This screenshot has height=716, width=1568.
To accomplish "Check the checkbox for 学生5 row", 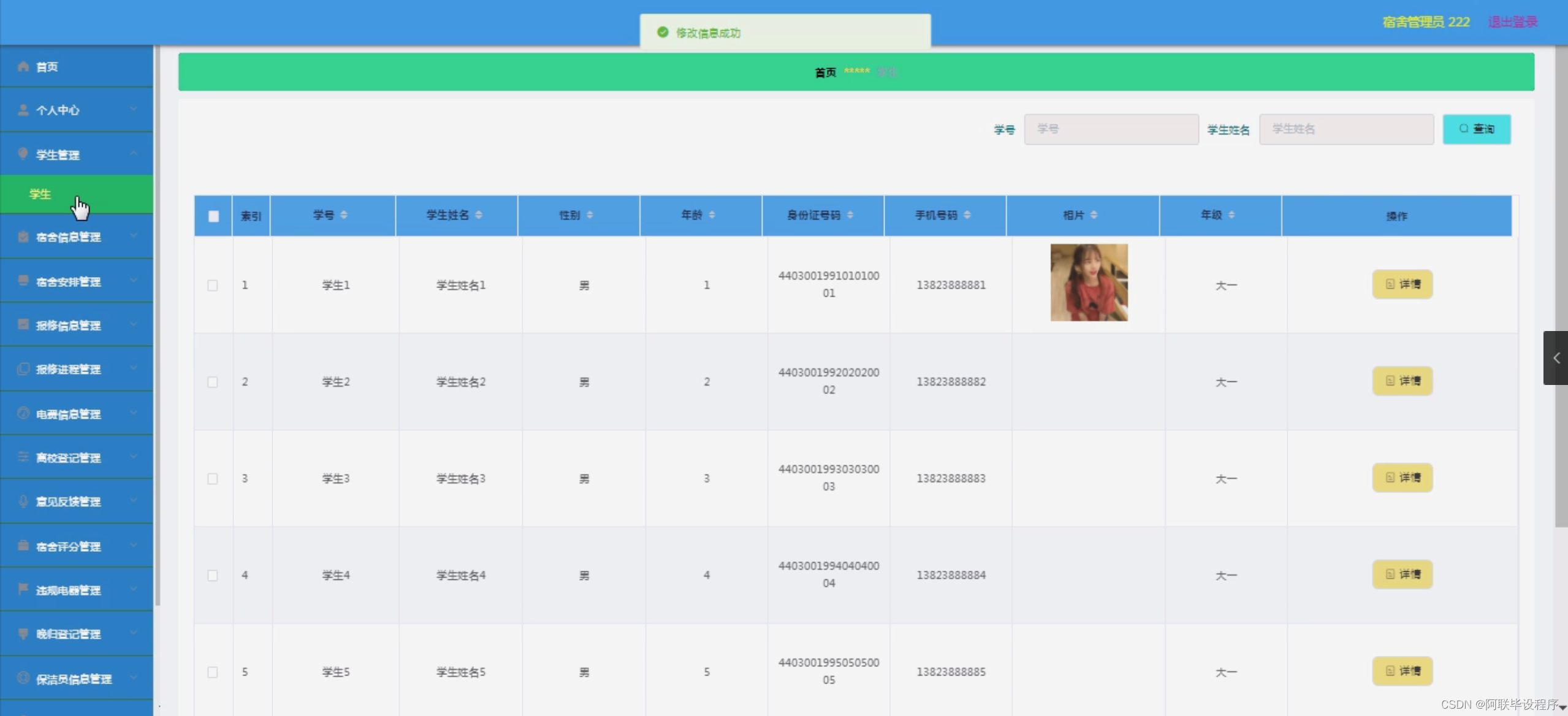I will 213,672.
